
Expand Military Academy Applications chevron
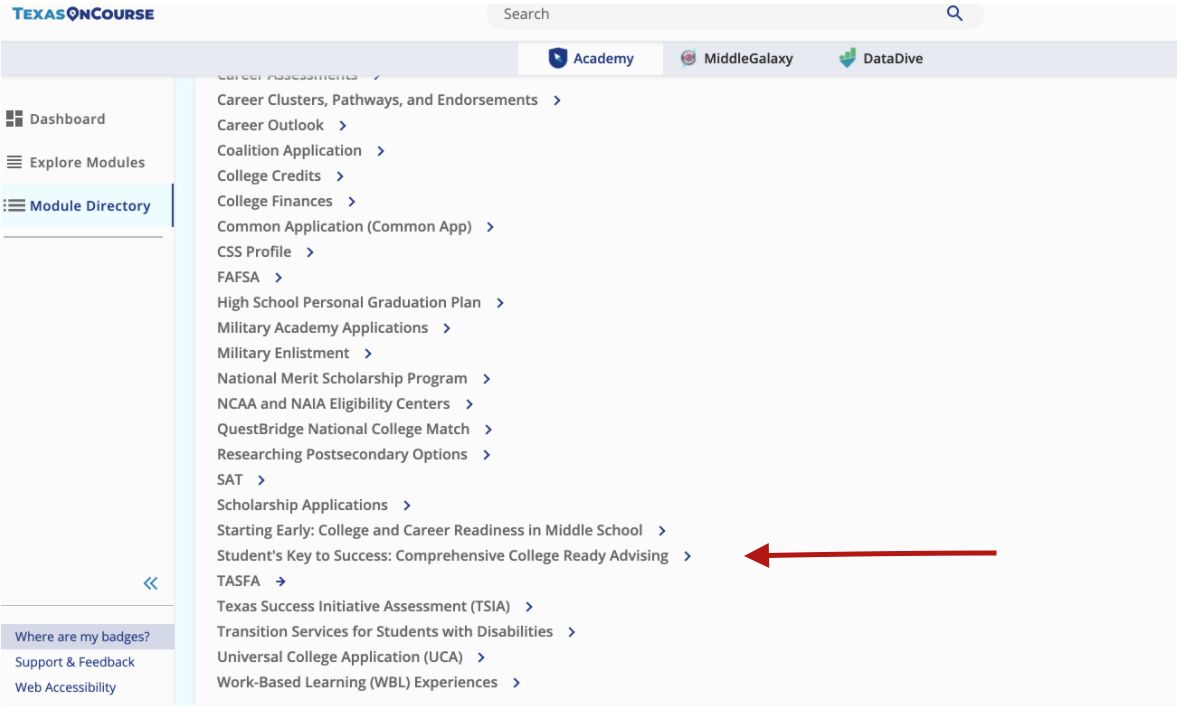(447, 328)
